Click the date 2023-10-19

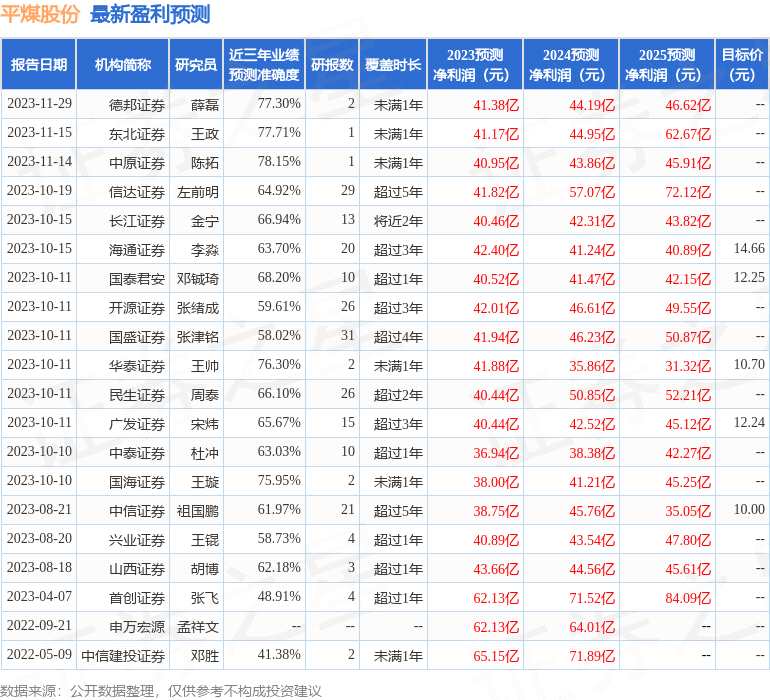pos(39,190)
